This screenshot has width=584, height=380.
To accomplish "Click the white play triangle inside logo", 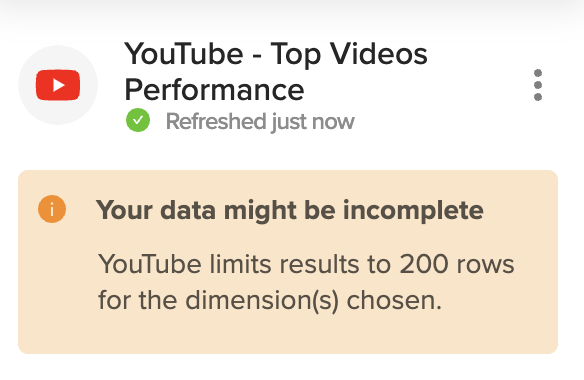I will [58, 85].
